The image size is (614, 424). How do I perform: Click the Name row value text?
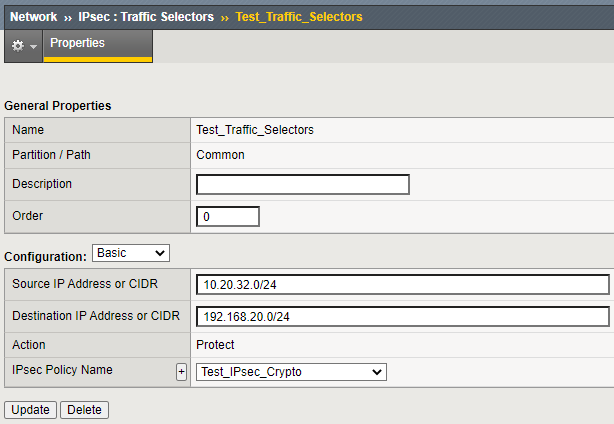pyautogui.click(x=255, y=130)
